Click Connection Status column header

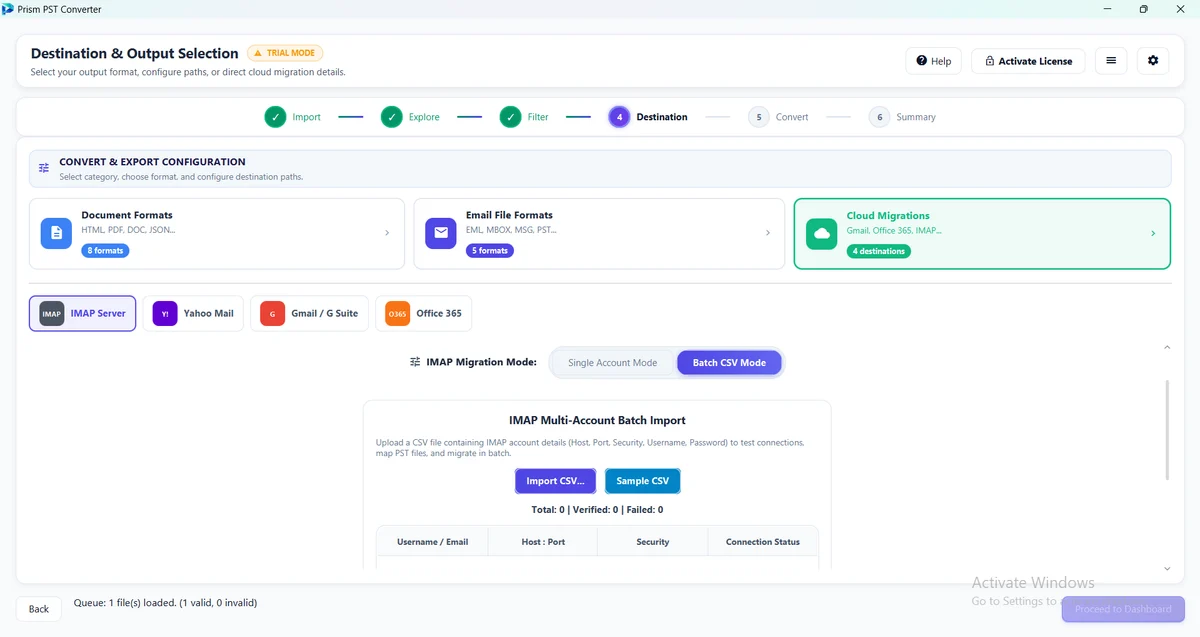tap(763, 542)
